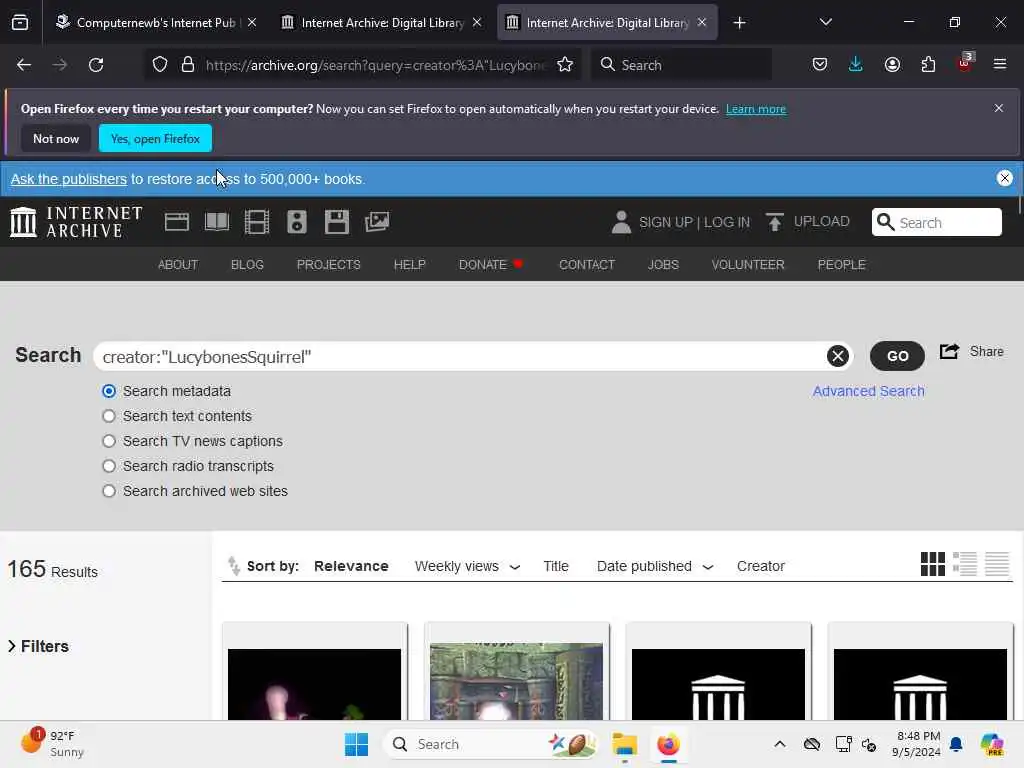
Task: Toggle the sort direction arrows
Action: (233, 566)
